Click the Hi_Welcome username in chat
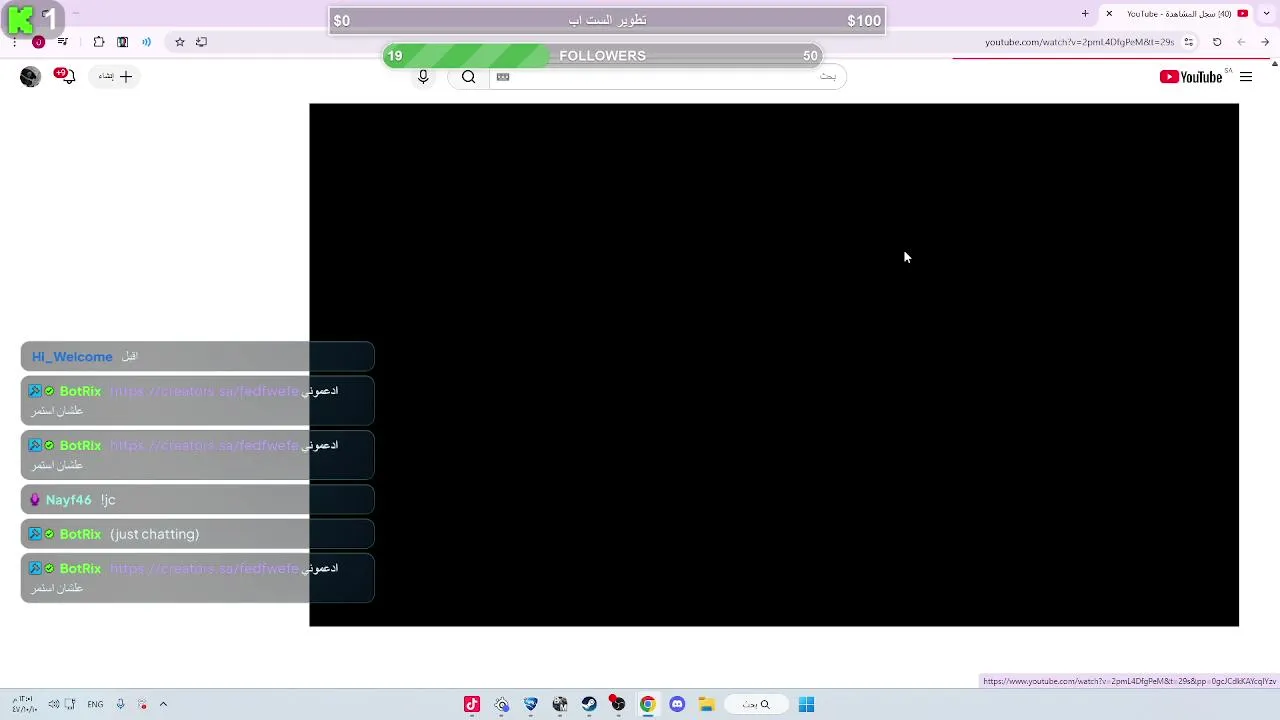The image size is (1280, 720). coord(72,357)
